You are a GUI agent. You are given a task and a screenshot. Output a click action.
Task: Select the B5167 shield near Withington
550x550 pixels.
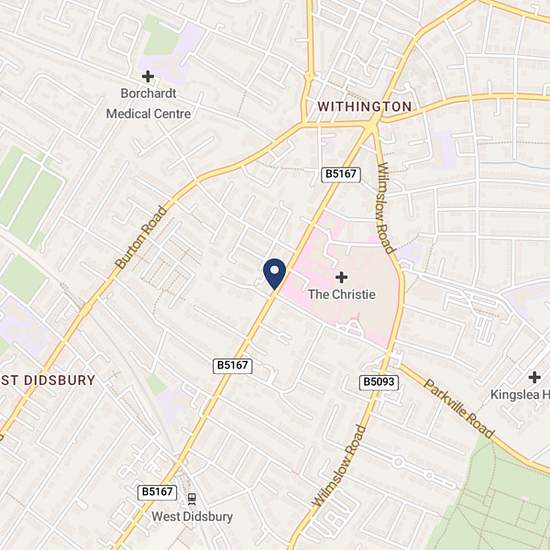pyautogui.click(x=341, y=174)
